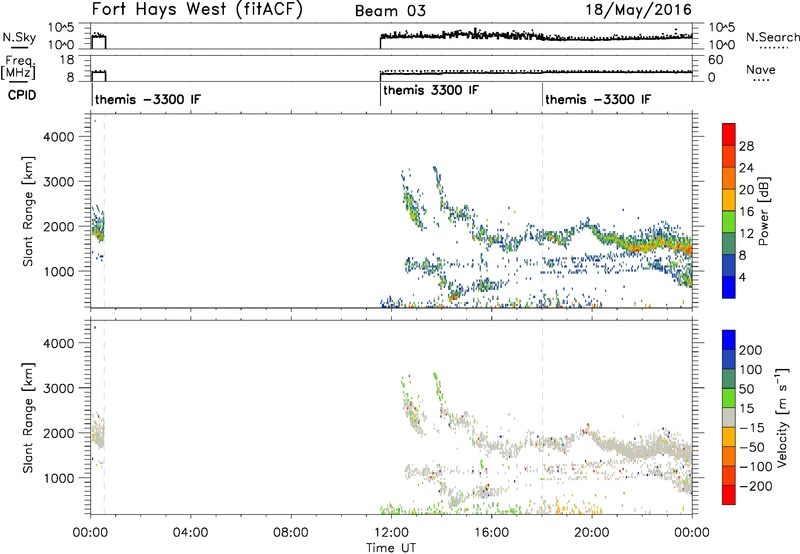Click the '4000' tick on the power panel
The width and height of the screenshot is (800, 554).
(59, 137)
